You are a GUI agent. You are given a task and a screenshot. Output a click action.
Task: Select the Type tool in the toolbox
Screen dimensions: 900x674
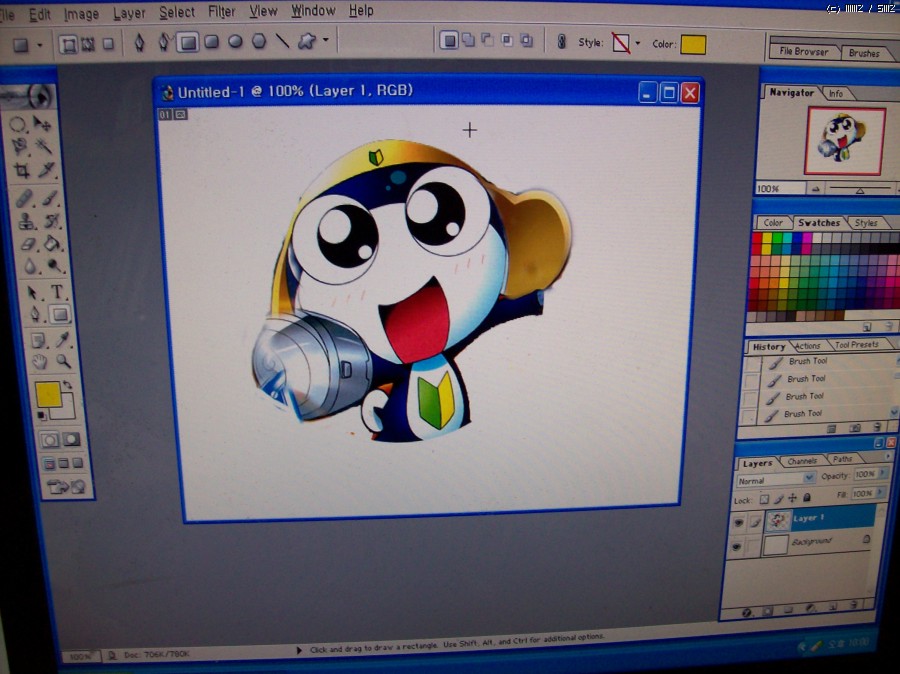tap(58, 293)
